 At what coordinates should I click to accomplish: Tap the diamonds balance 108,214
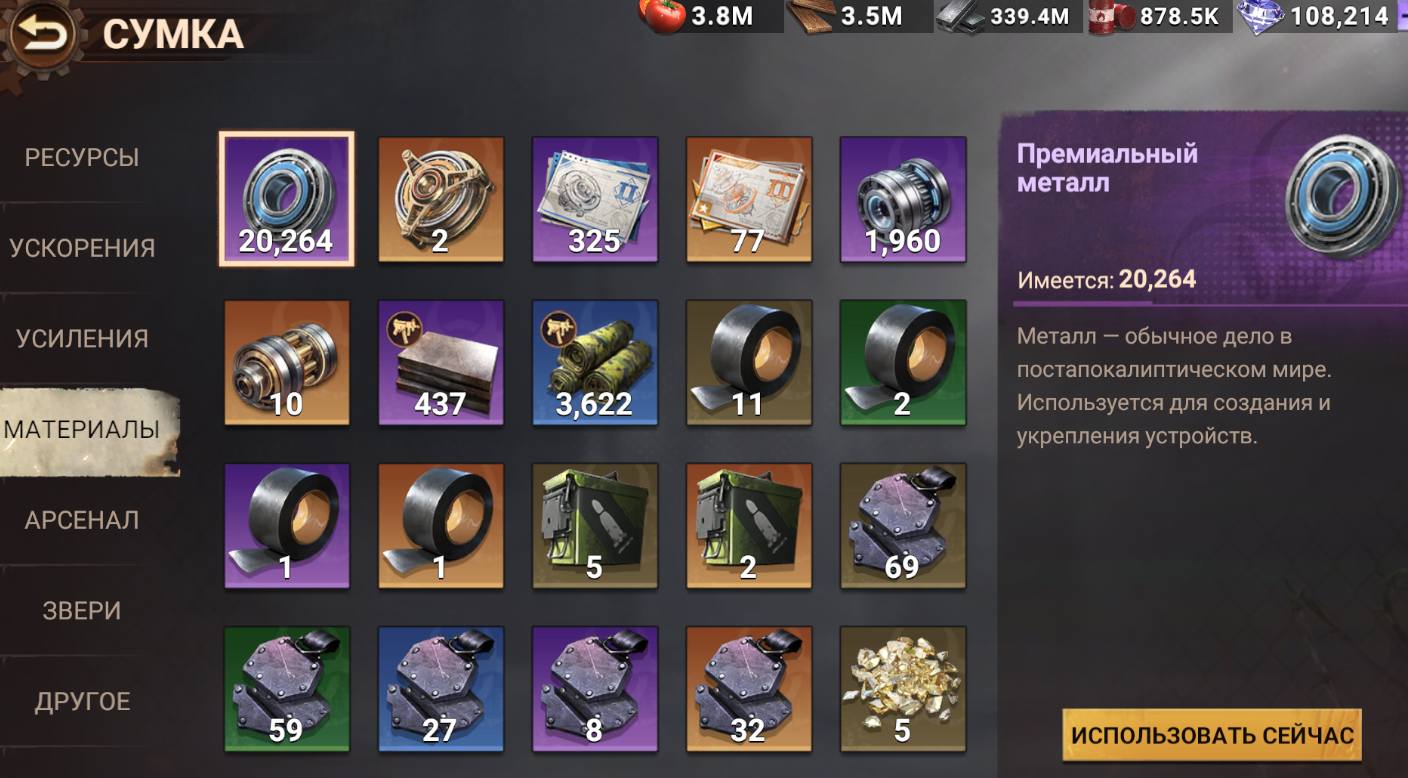[1315, 15]
